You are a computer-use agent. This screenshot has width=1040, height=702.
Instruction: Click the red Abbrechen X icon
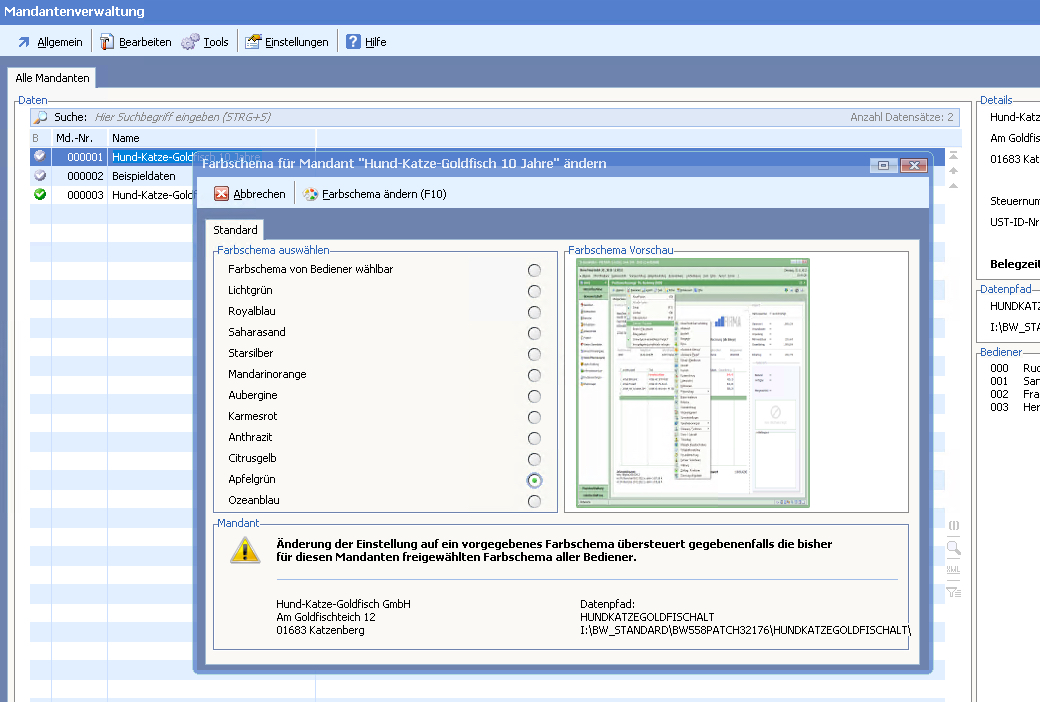pyautogui.click(x=221, y=194)
